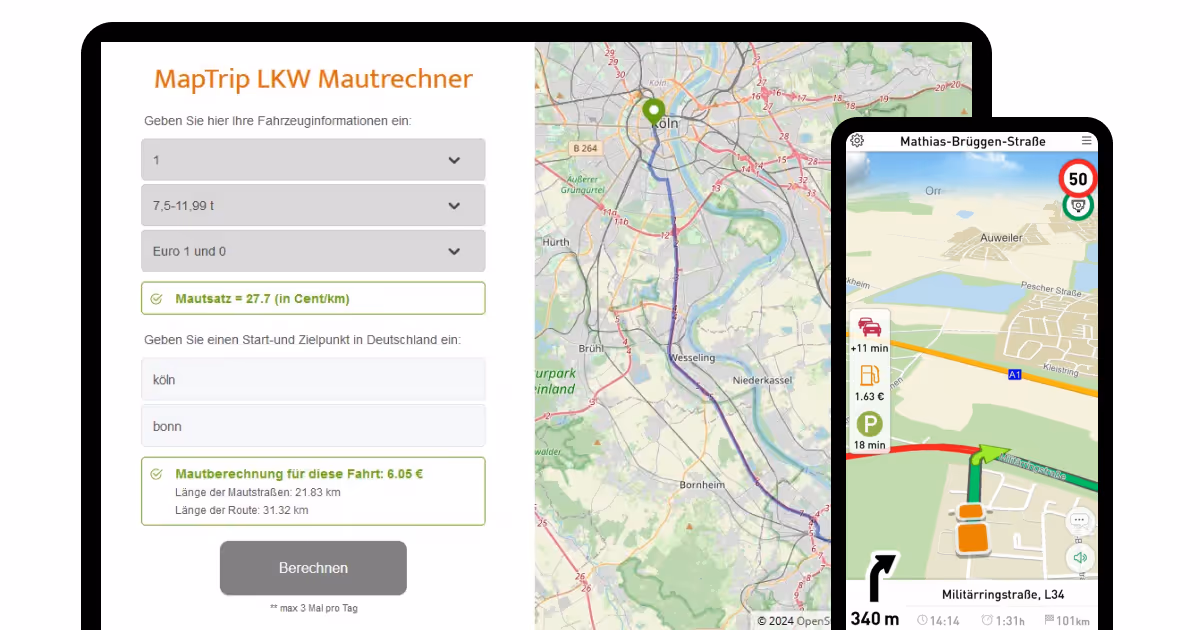Click the destination field containing bonn
Viewport: 1200px width, 630px height.
click(313, 426)
